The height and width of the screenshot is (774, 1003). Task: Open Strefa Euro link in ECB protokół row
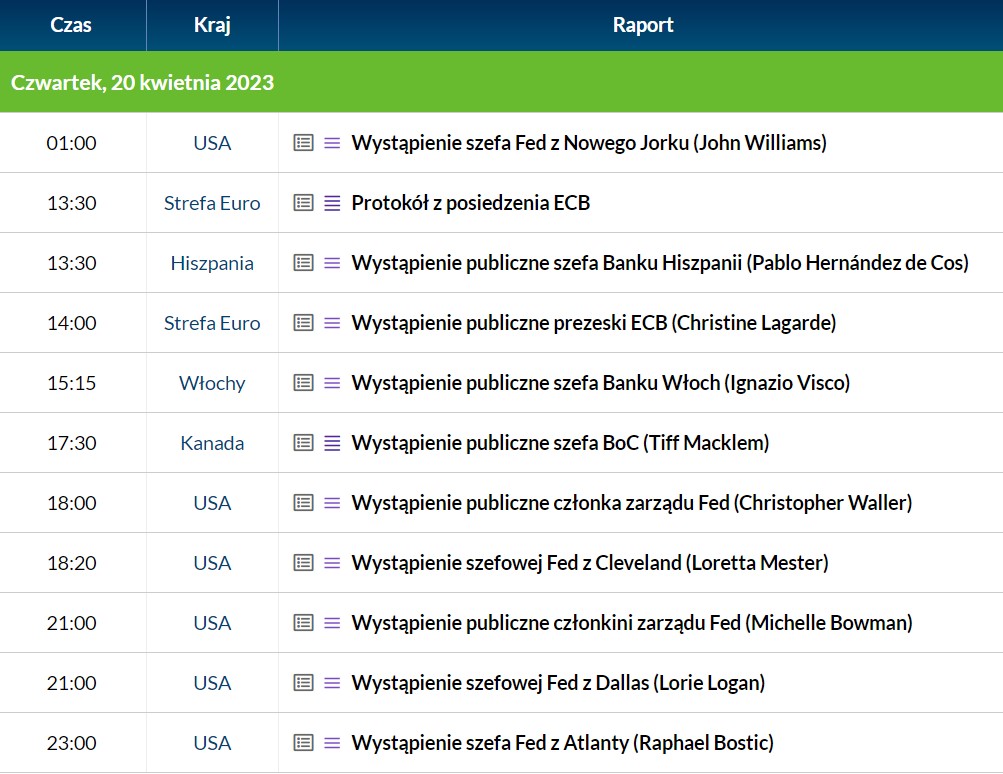tap(212, 203)
